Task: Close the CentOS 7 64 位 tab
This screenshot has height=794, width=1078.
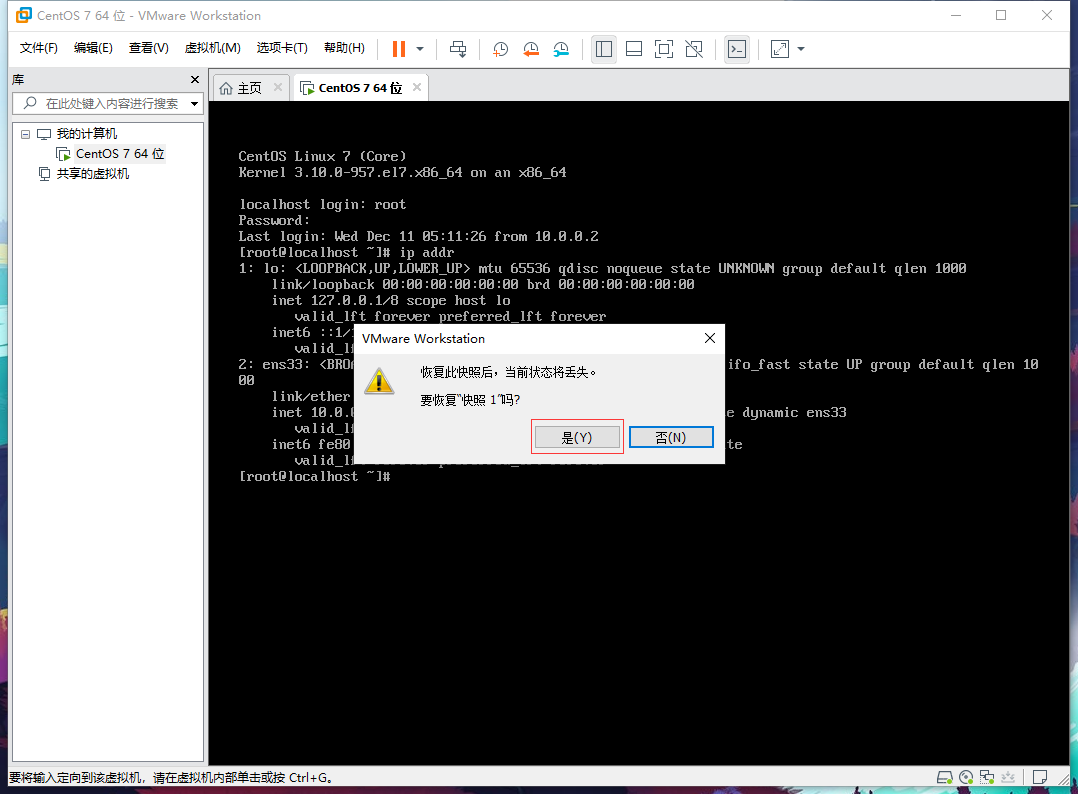Action: pos(417,87)
